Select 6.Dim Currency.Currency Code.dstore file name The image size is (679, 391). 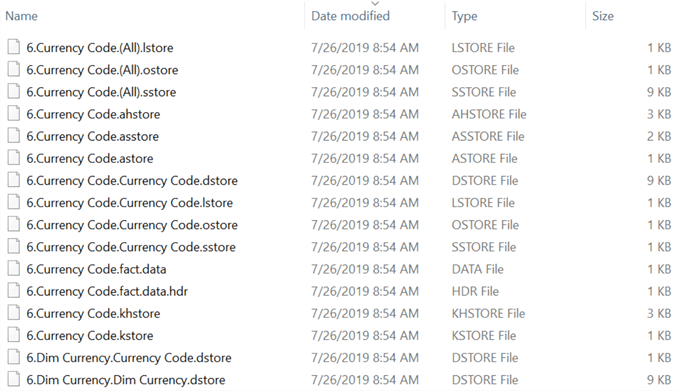point(129,358)
